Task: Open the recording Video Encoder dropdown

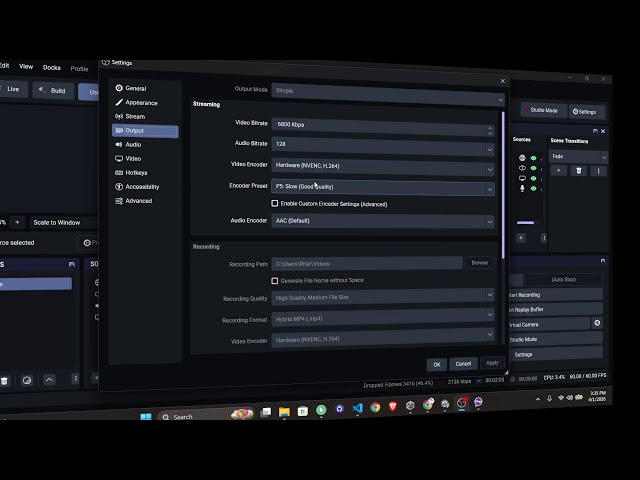Action: pyautogui.click(x=383, y=338)
